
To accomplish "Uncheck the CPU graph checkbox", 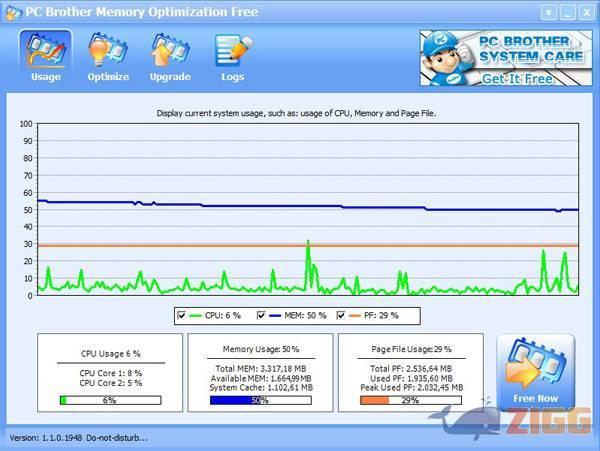I will (x=181, y=316).
